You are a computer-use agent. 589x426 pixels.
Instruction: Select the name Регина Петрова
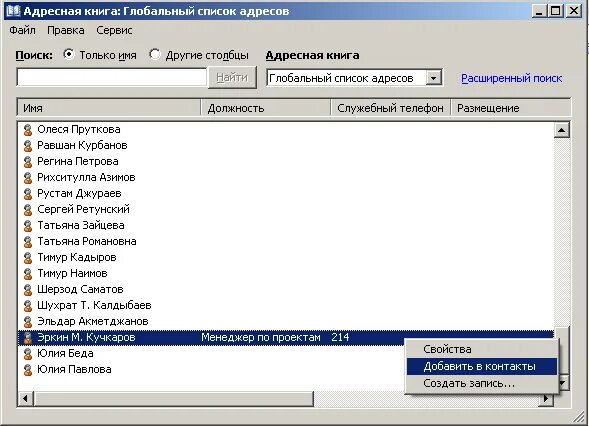pyautogui.click(x=78, y=162)
